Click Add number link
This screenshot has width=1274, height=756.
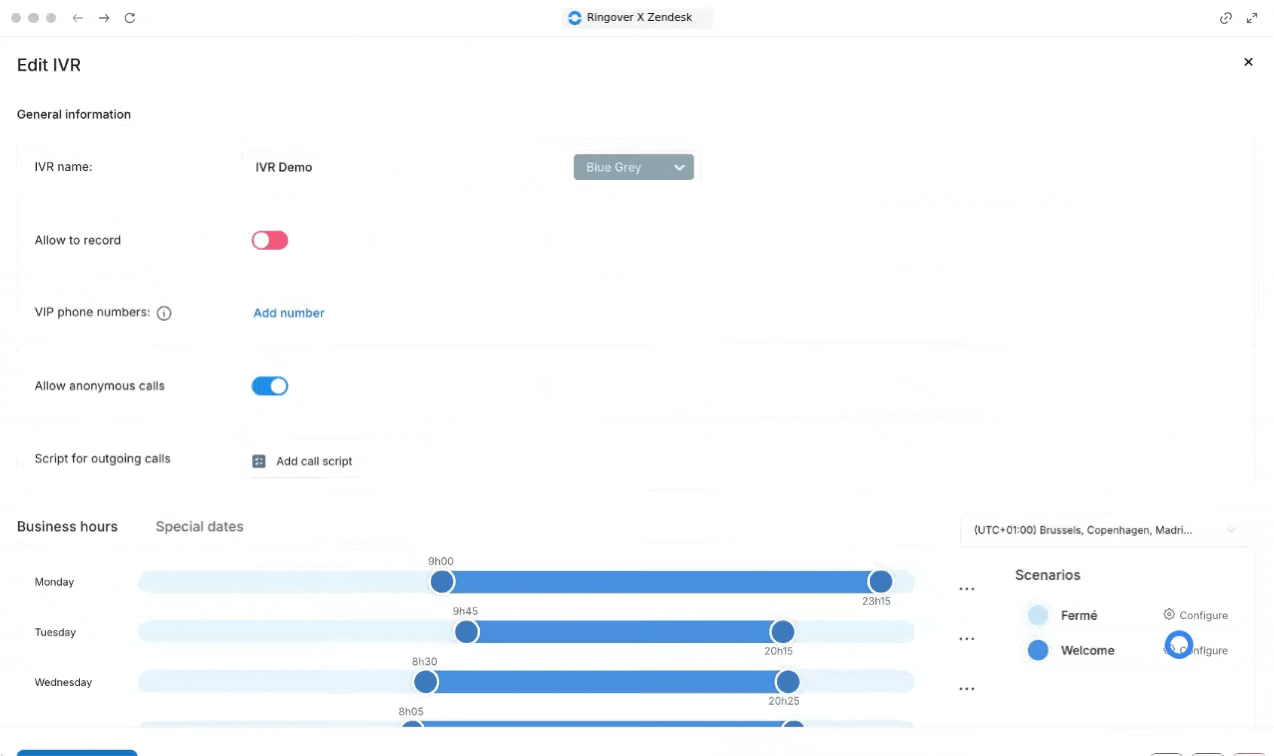[289, 313]
